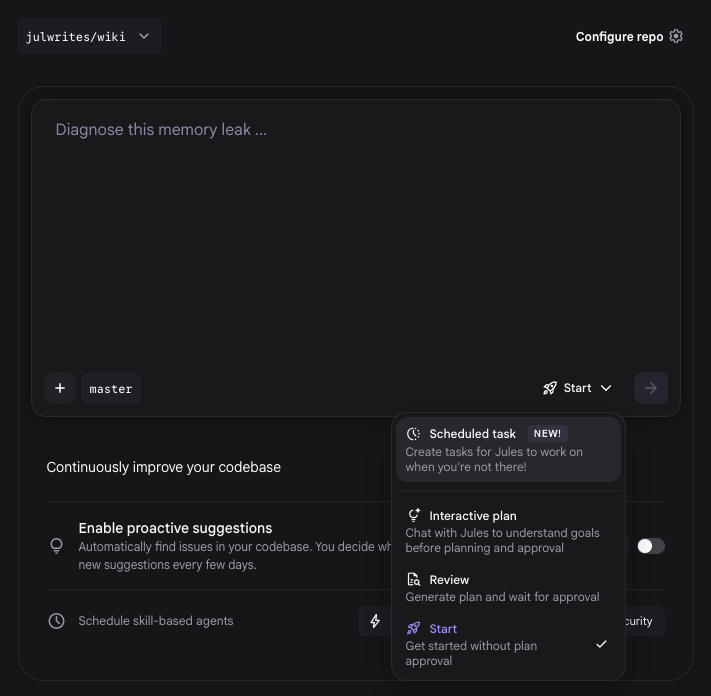
Task: Click the rocket icon in Start menu option
Action: click(414, 629)
